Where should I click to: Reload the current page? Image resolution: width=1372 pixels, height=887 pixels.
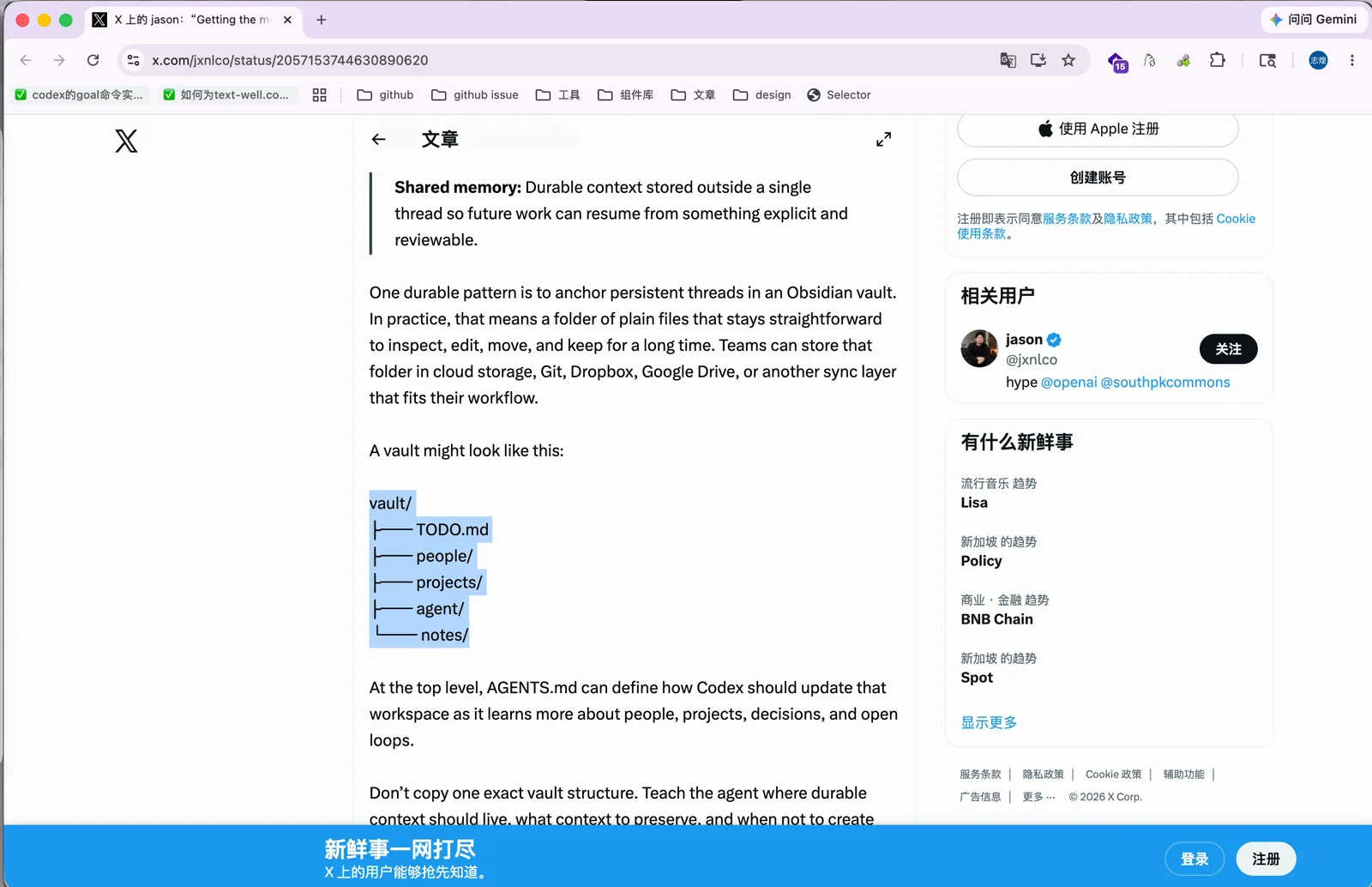[93, 60]
